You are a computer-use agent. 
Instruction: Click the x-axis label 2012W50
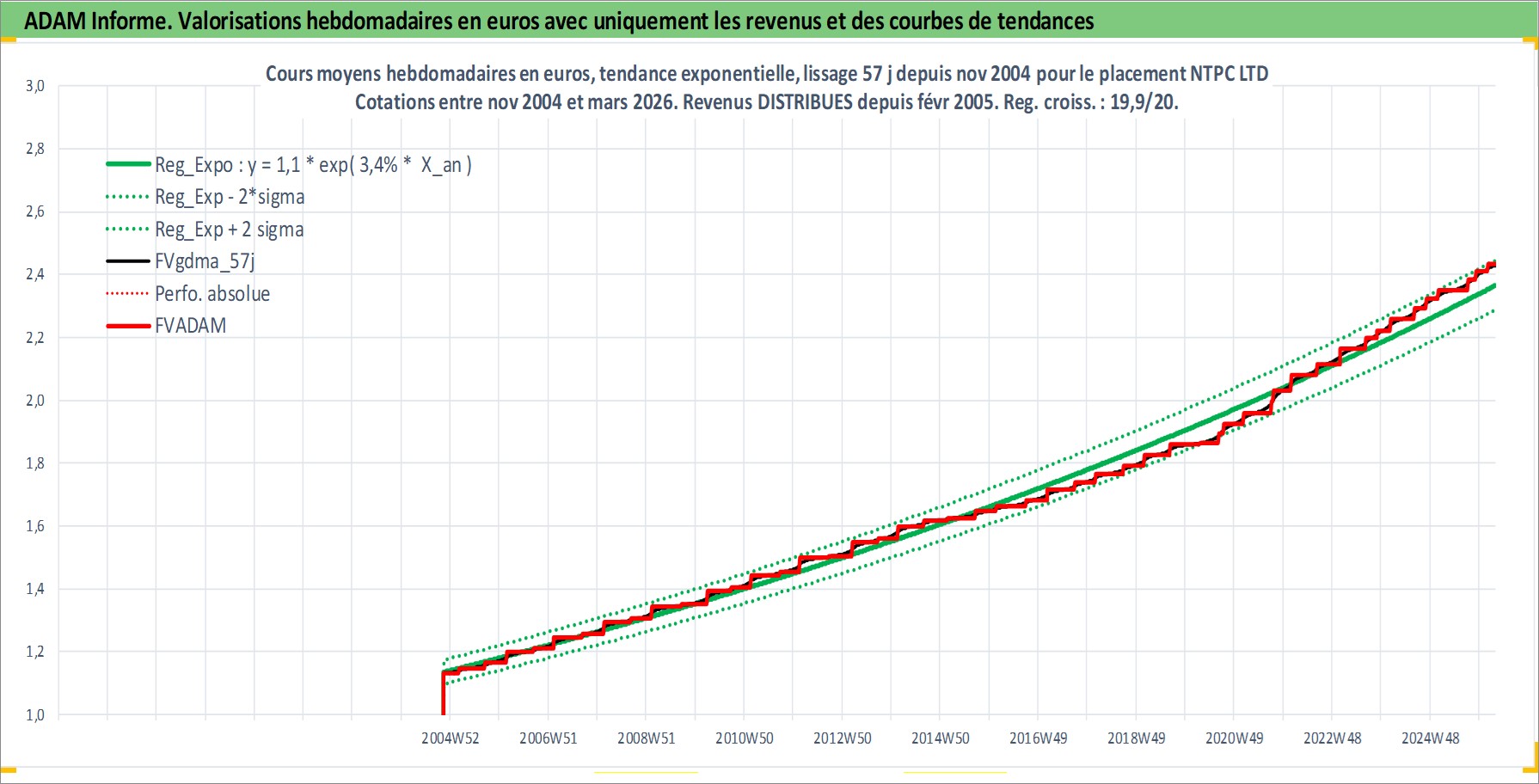(842, 738)
